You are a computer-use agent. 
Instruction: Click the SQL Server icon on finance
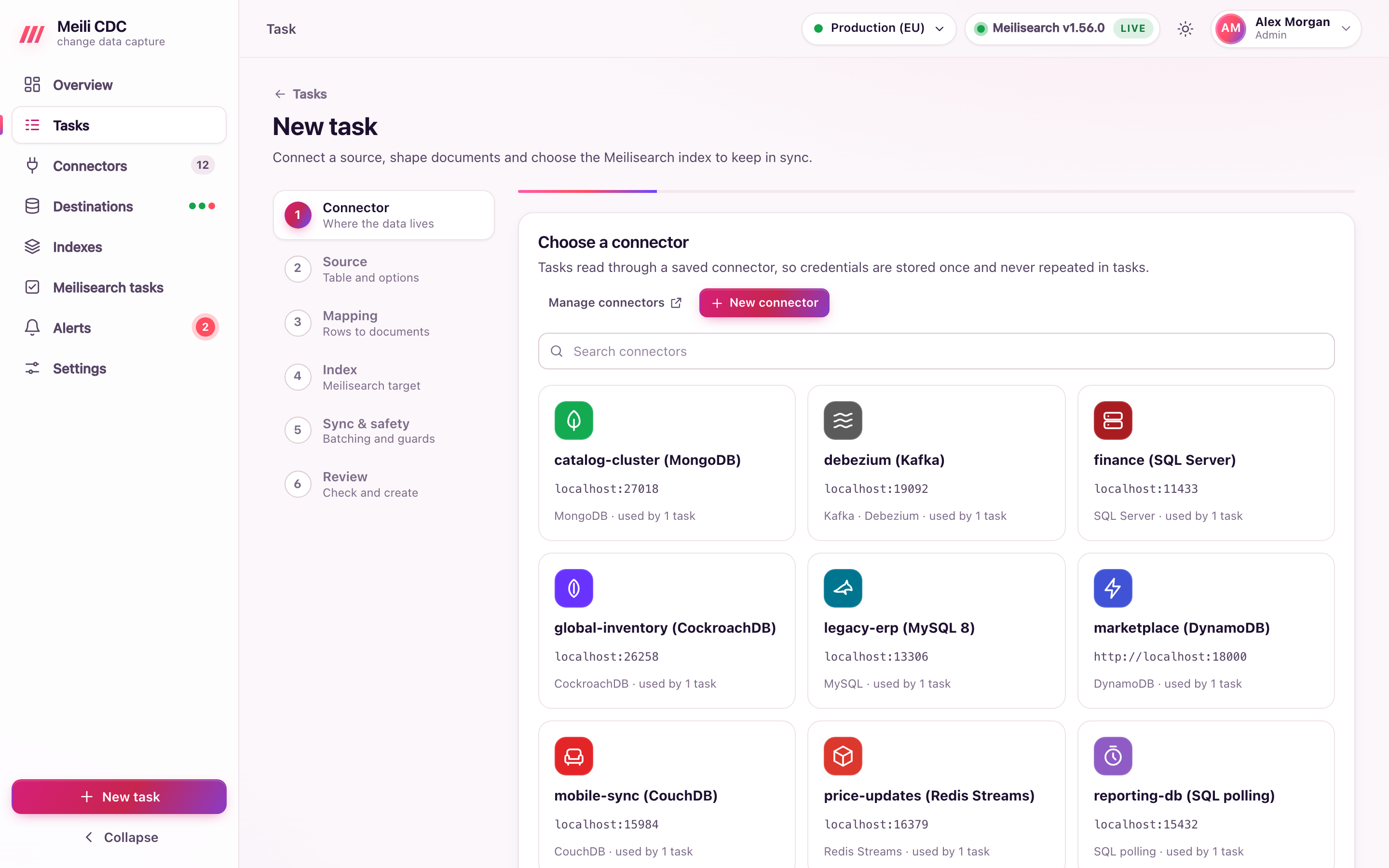tap(1112, 420)
